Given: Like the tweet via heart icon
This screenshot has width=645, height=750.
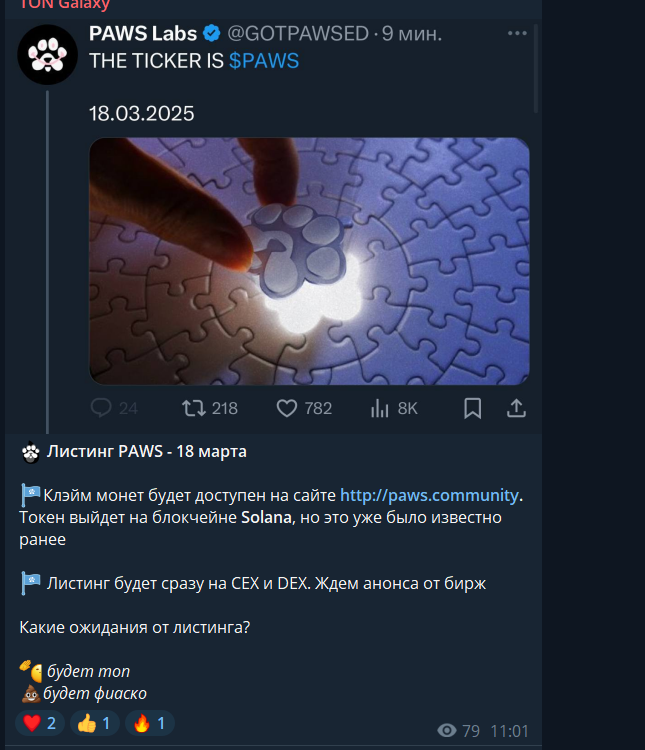Looking at the screenshot, I should (287, 408).
